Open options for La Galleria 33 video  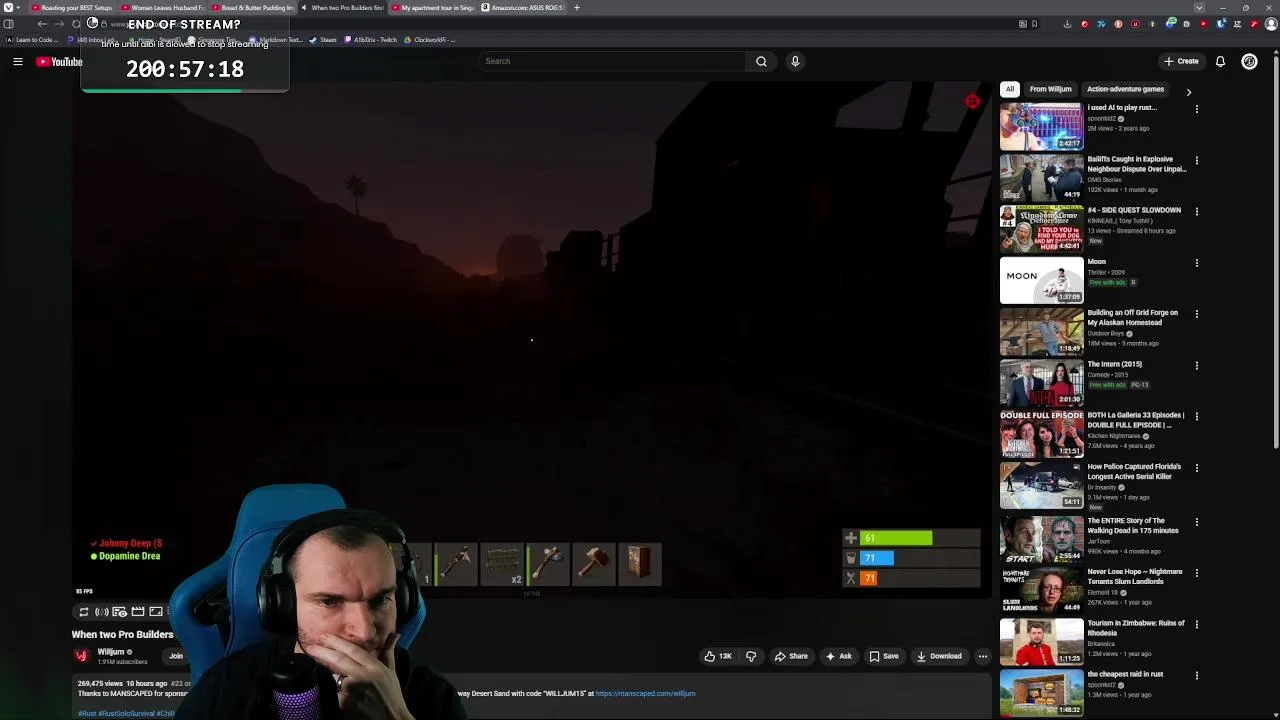tap(1197, 417)
